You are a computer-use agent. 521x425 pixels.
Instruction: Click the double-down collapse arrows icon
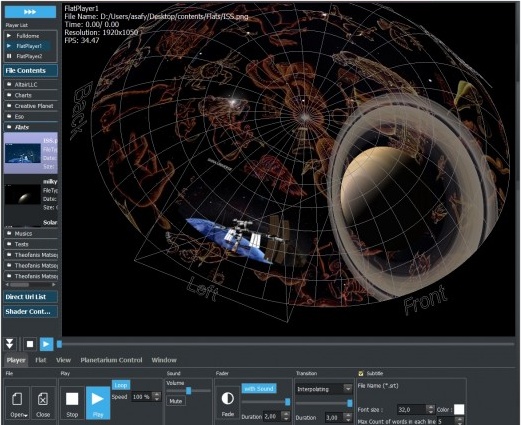10,344
